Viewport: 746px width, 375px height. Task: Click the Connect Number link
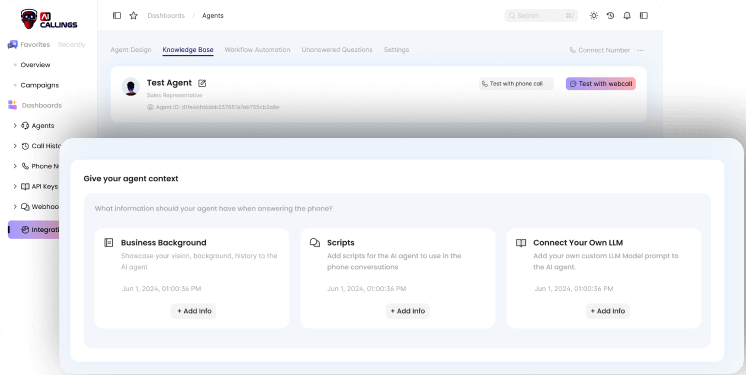click(x=600, y=50)
